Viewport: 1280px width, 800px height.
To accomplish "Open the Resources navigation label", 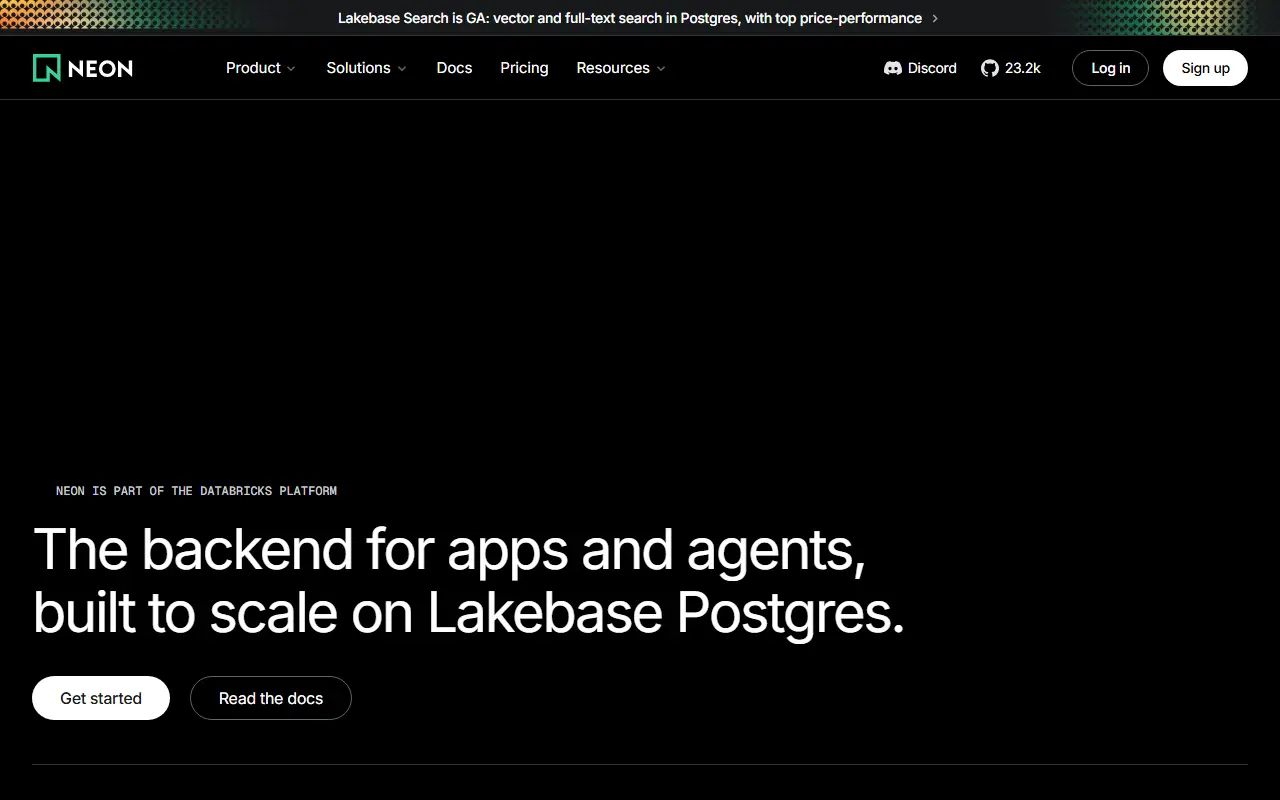I will [613, 68].
